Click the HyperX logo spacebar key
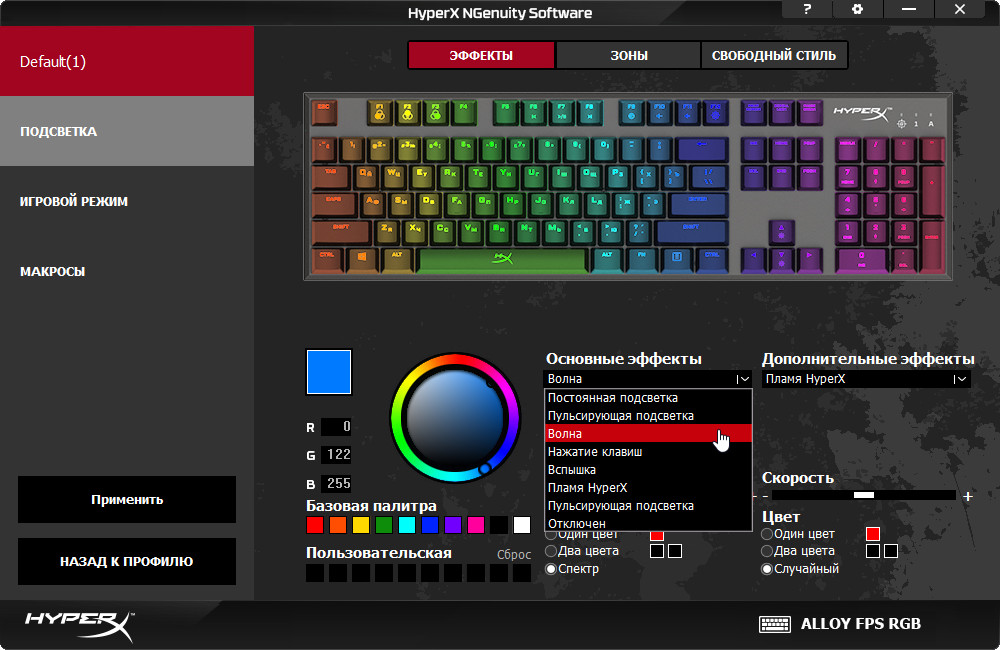Viewport: 1000px width, 650px height. point(503,260)
